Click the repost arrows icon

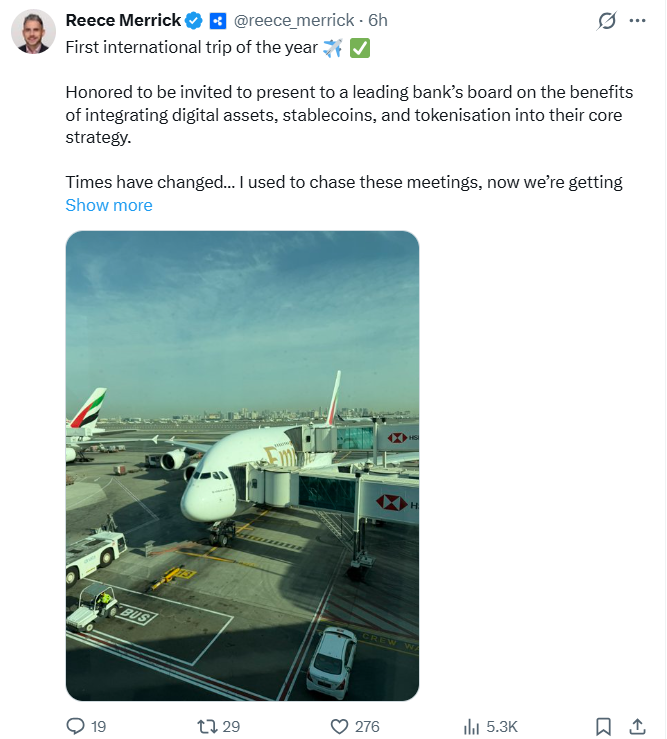tap(207, 726)
